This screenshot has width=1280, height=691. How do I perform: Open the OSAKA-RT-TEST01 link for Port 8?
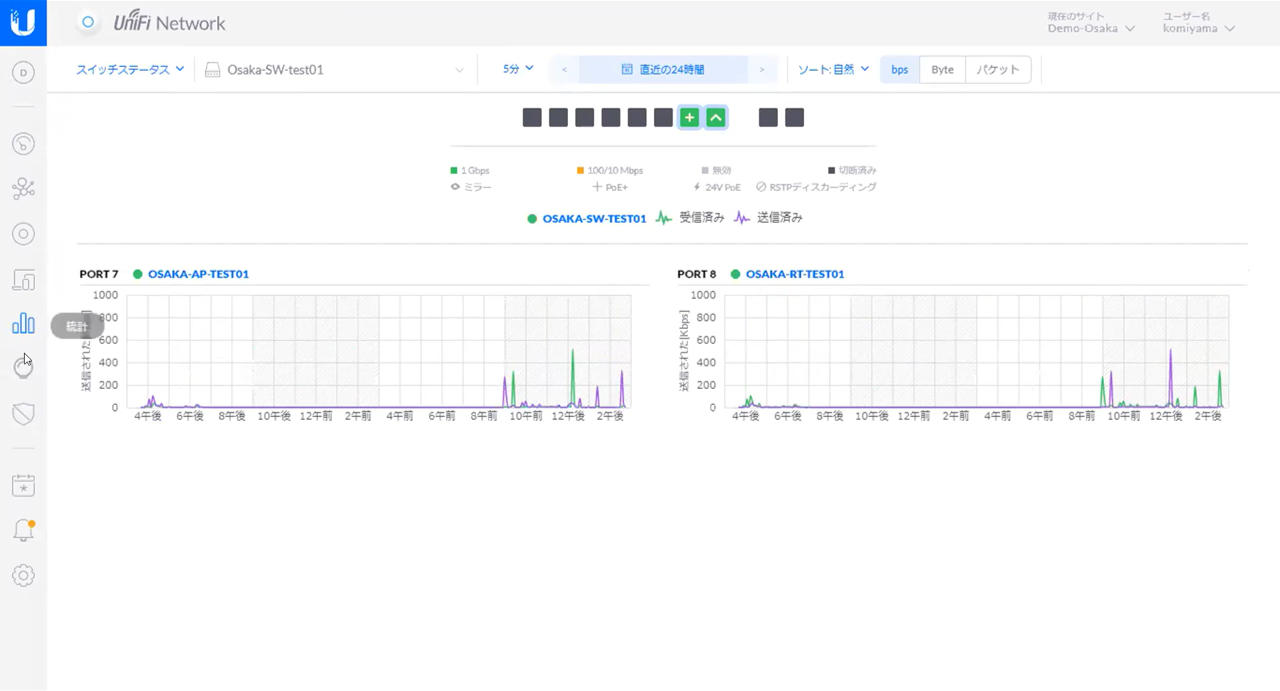tap(795, 274)
